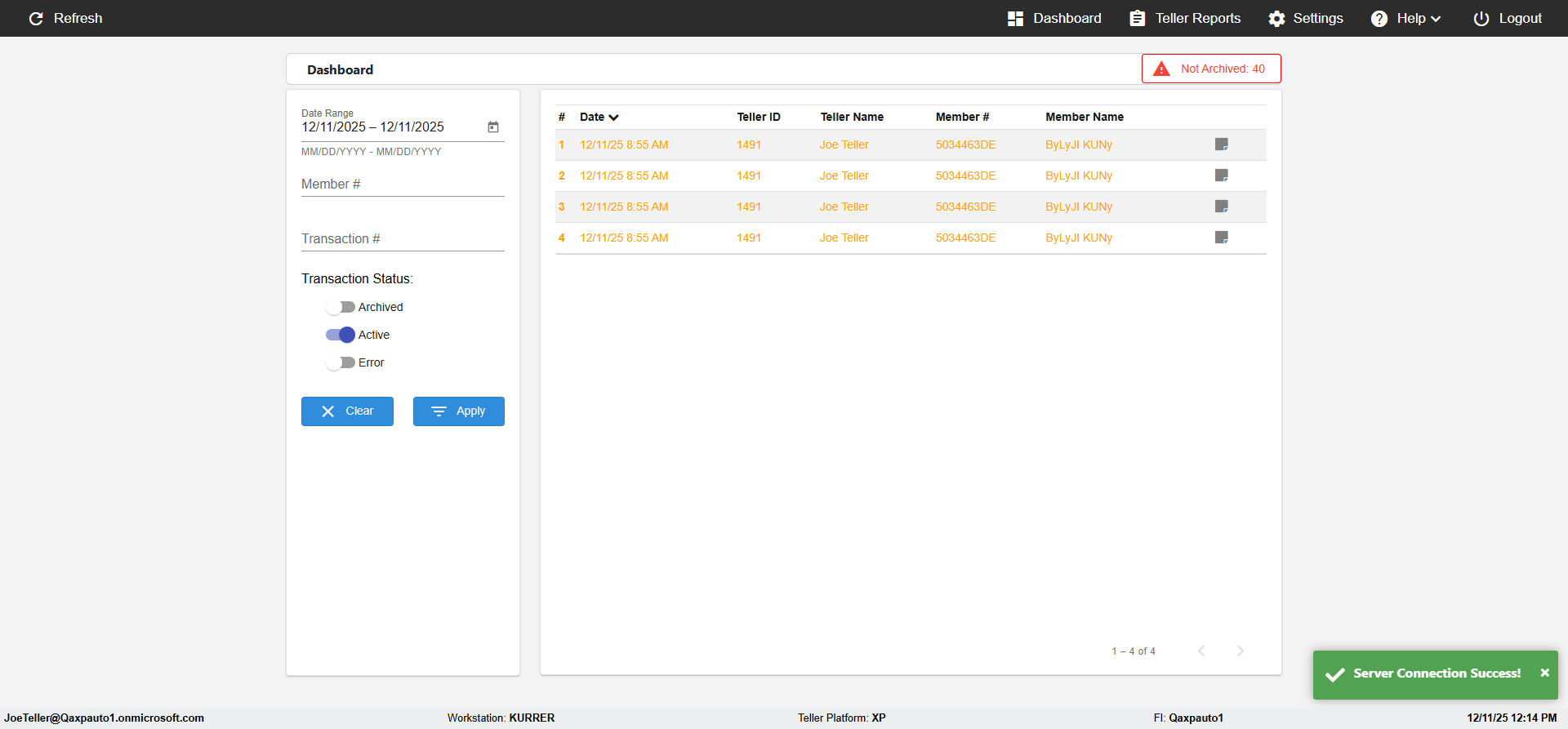The width and height of the screenshot is (1568, 729).
Task: Open the Settings menu label
Action: (x=1317, y=18)
